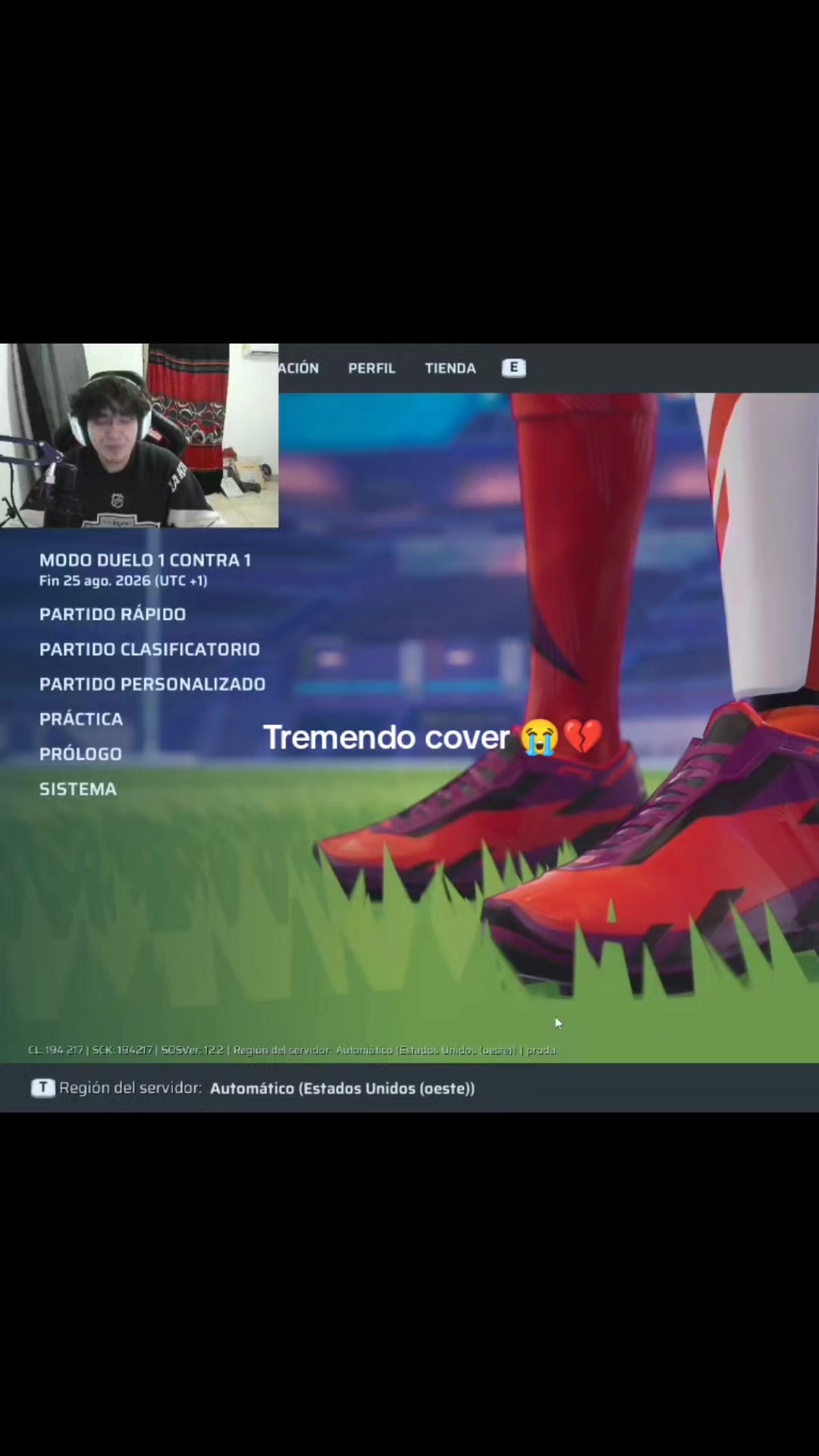The width and height of the screenshot is (819, 1456).
Task: Click the 'Fin 25 ago. 2026 (UTC +1)' text
Action: 123,581
